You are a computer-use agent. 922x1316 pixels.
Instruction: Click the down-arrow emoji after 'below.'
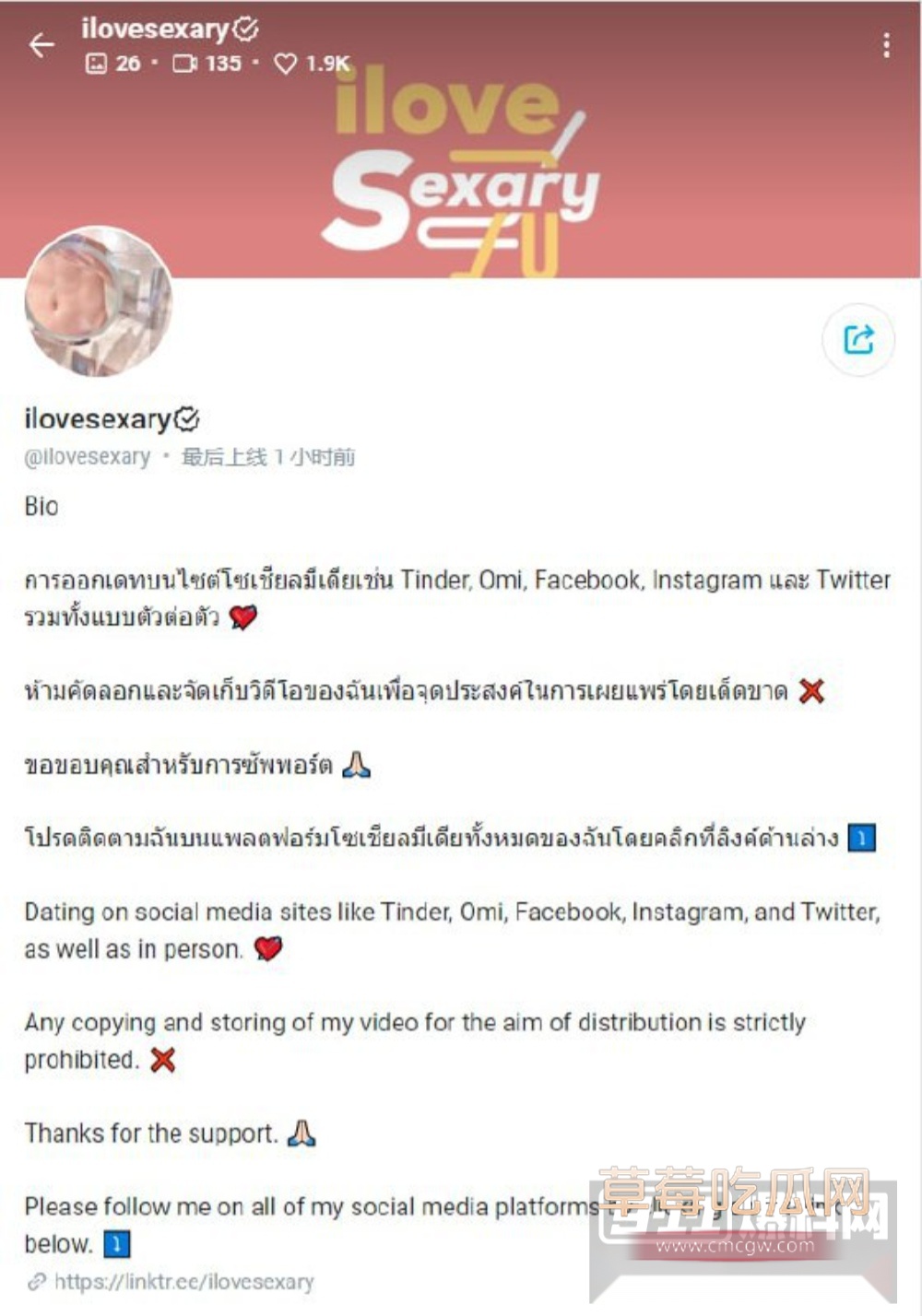coord(117,1245)
